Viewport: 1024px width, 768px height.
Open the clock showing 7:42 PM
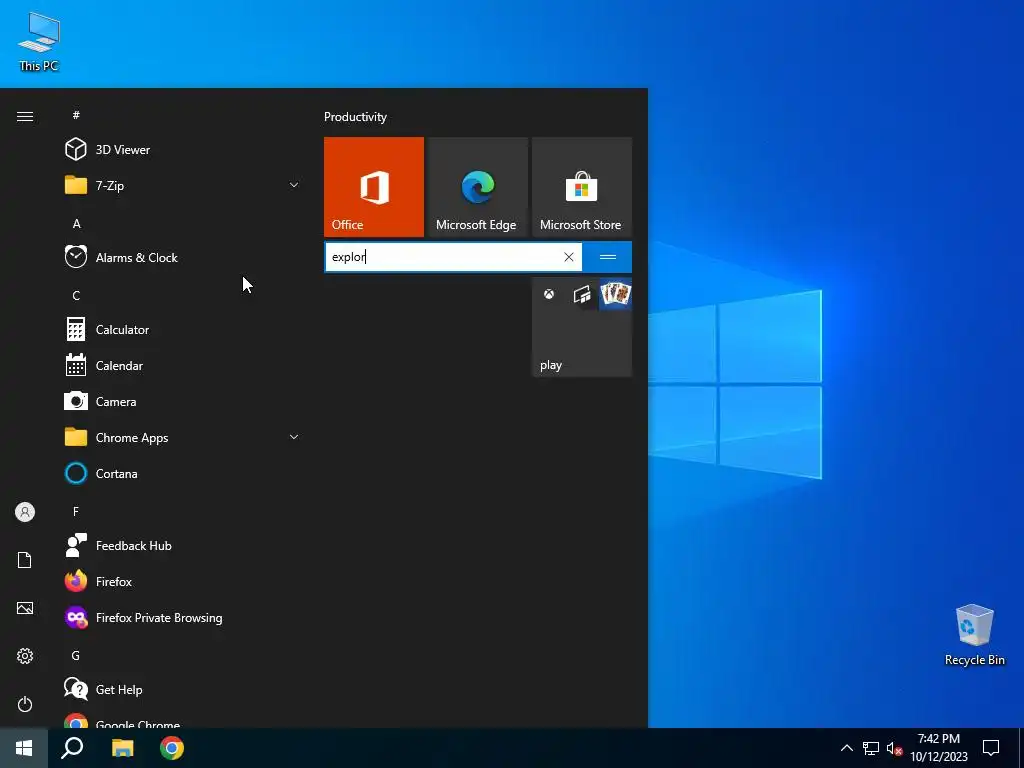click(938, 748)
